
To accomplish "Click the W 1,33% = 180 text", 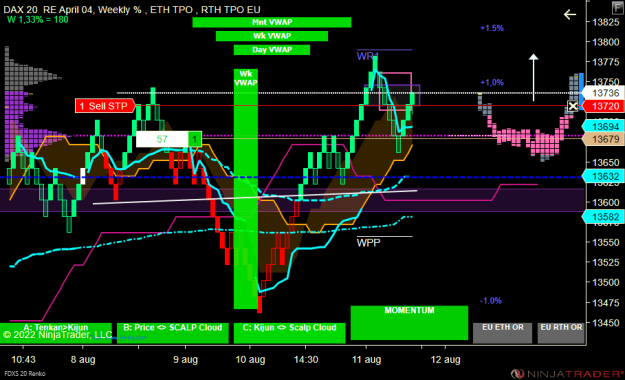I will tap(38, 20).
